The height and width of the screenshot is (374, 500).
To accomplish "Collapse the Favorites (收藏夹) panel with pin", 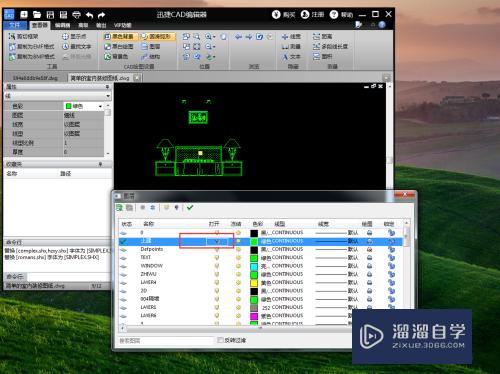I will [x=100, y=164].
